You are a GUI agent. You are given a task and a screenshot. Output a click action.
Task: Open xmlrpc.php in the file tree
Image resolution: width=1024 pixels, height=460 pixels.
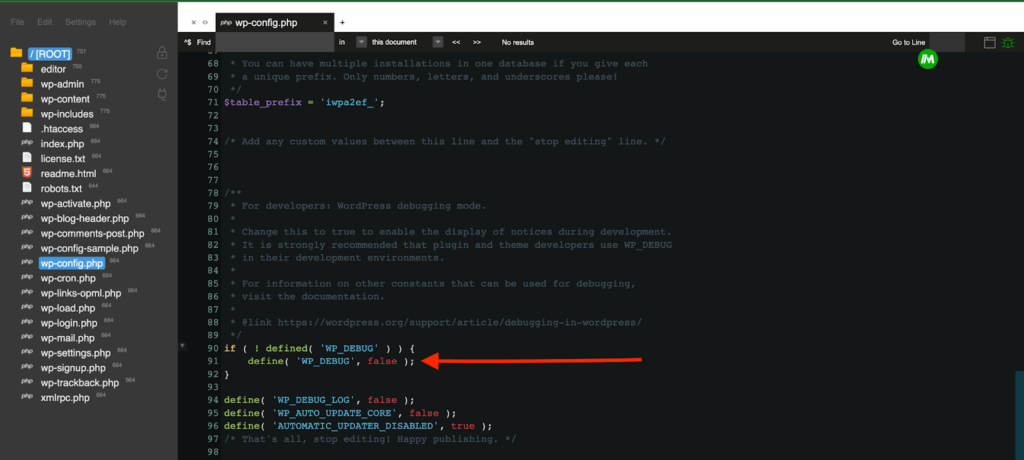coord(65,398)
